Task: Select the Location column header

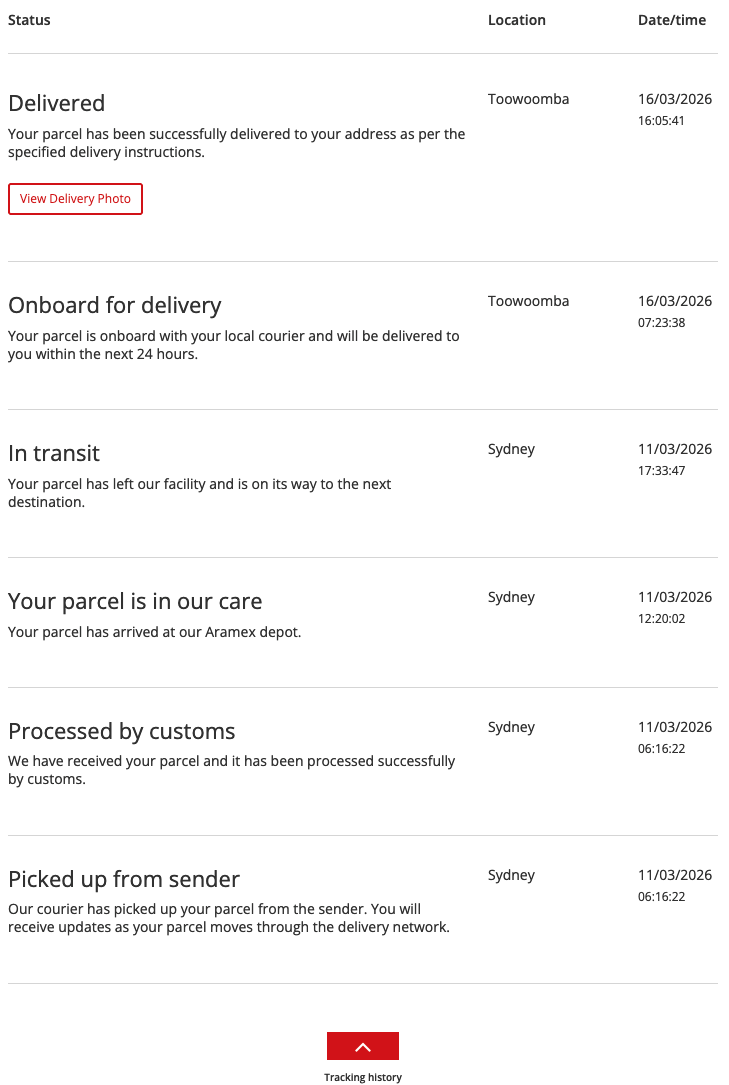Action: pyautogui.click(x=516, y=20)
